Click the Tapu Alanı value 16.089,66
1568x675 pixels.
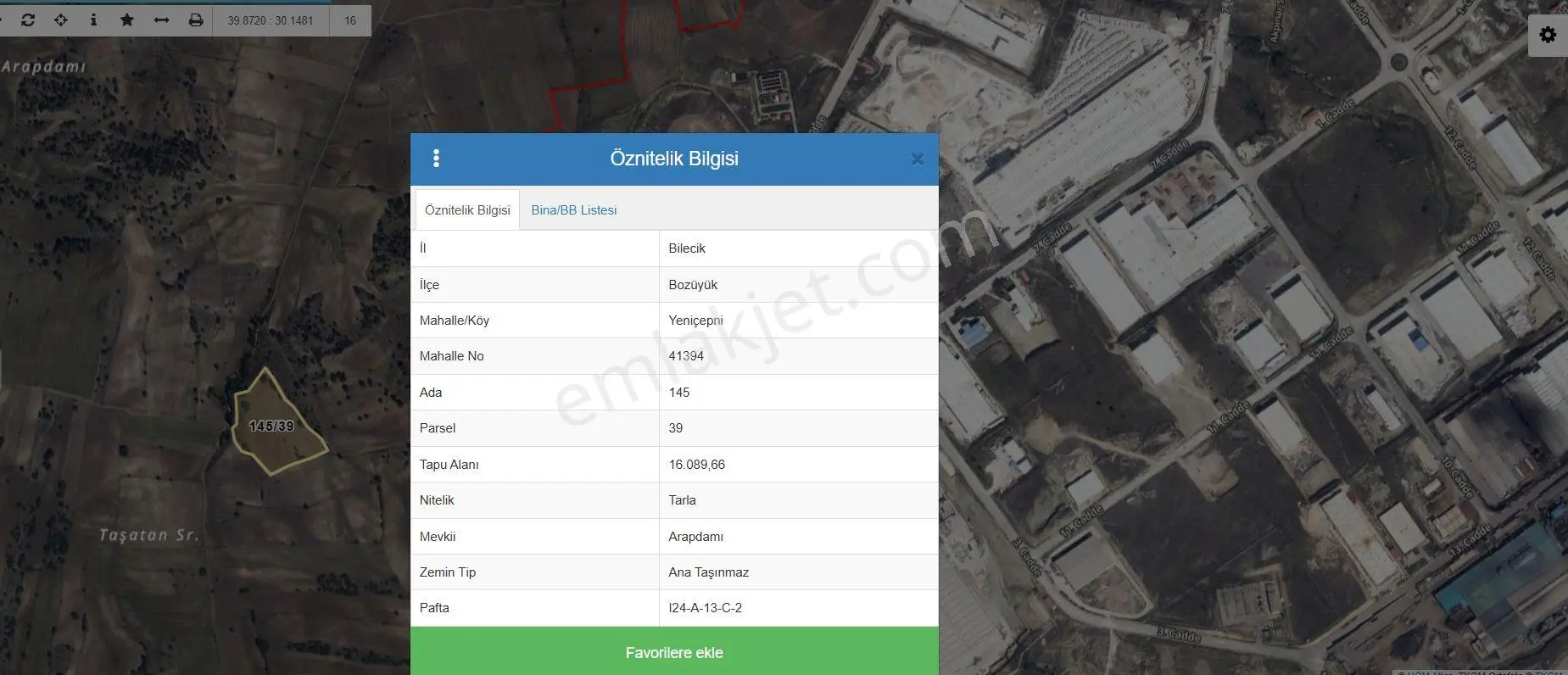(697, 465)
